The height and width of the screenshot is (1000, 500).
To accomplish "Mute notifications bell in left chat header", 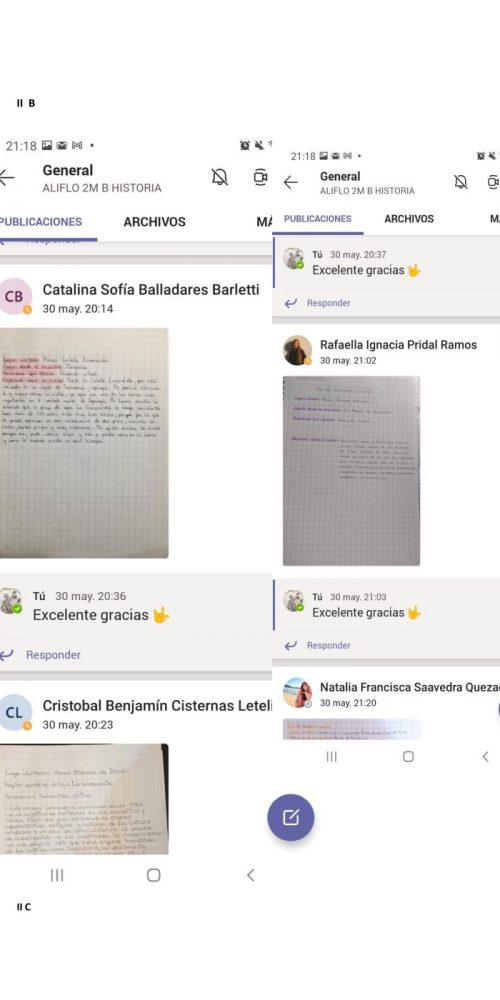I will click(x=219, y=177).
